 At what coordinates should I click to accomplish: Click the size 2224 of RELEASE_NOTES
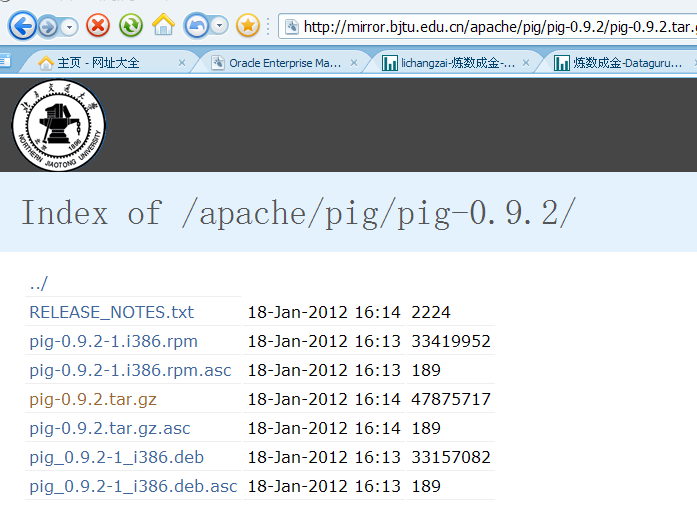431,312
